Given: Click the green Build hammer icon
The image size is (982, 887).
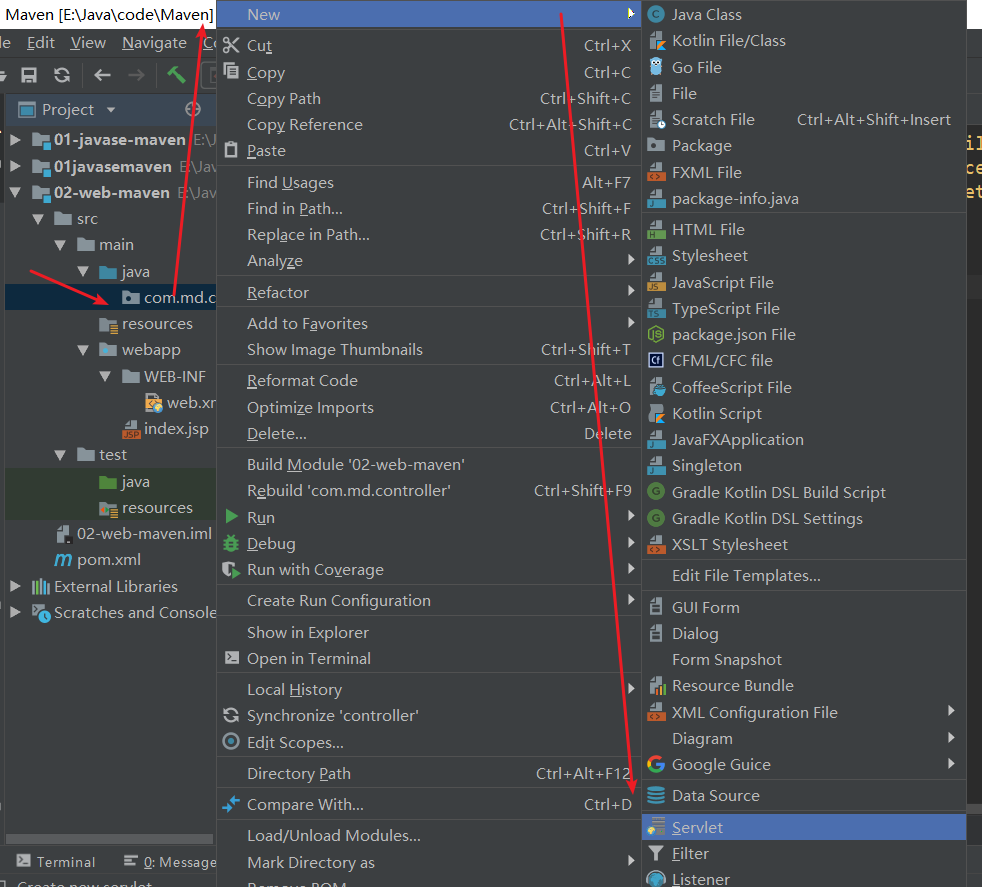Looking at the screenshot, I should click(x=176, y=75).
